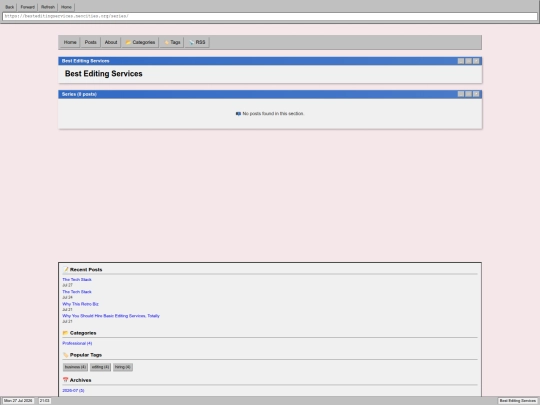Click the Best Editing Services status bar label
The width and height of the screenshot is (540, 405).
point(518,401)
